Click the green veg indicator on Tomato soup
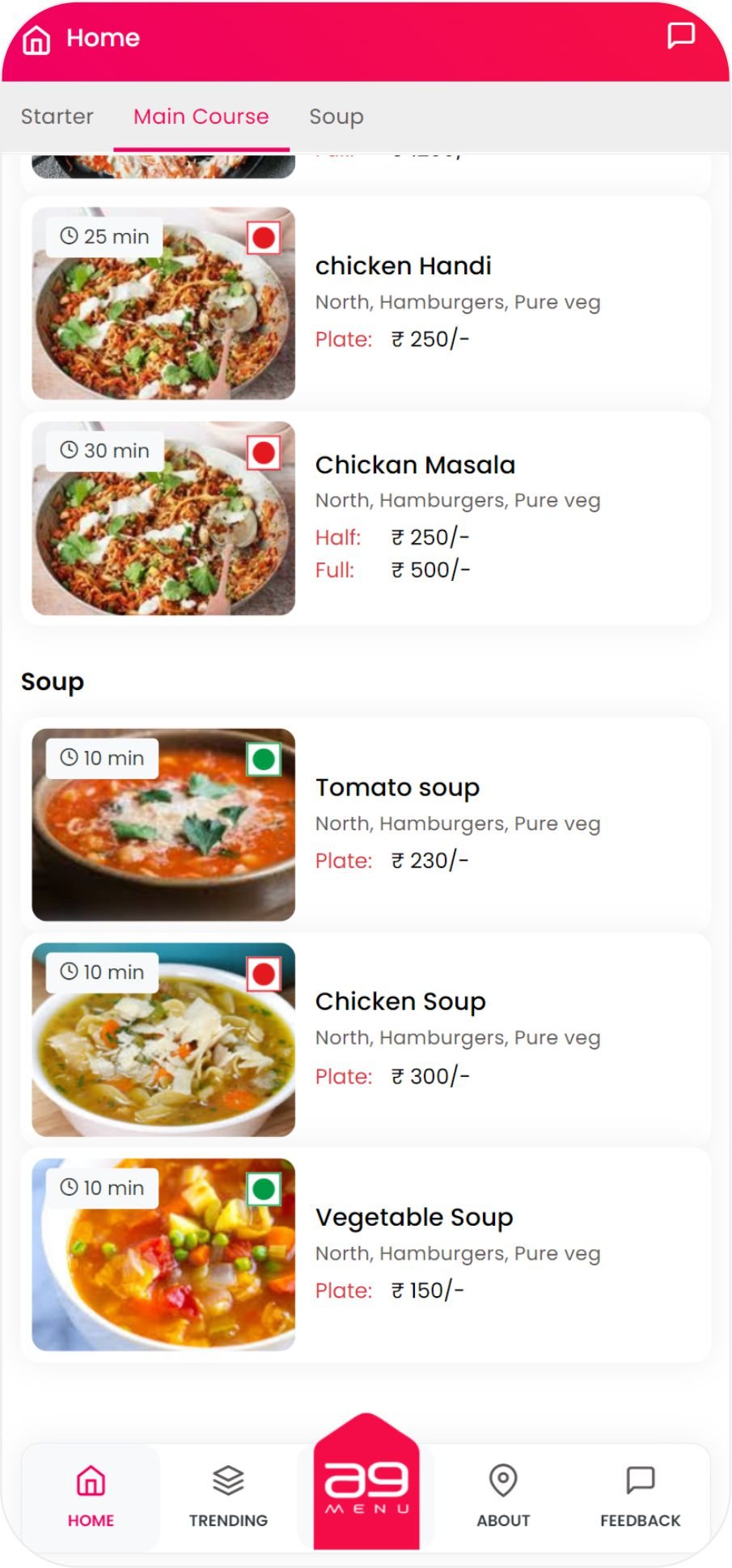Screen dimensions: 732x1568 264,760
